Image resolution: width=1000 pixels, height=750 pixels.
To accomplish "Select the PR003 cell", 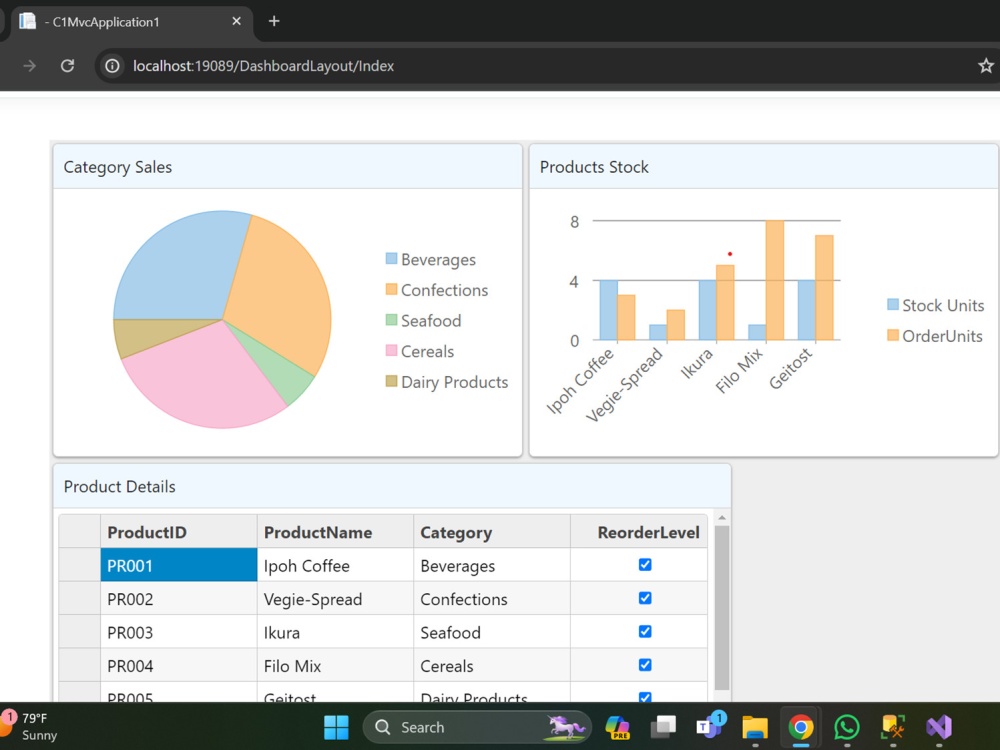I will [179, 632].
